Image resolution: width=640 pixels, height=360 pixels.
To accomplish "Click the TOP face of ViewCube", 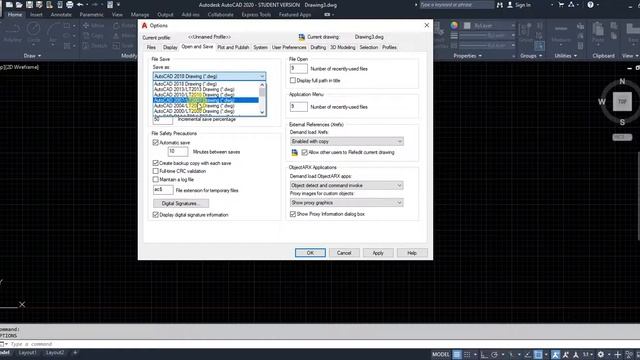I will [622, 102].
